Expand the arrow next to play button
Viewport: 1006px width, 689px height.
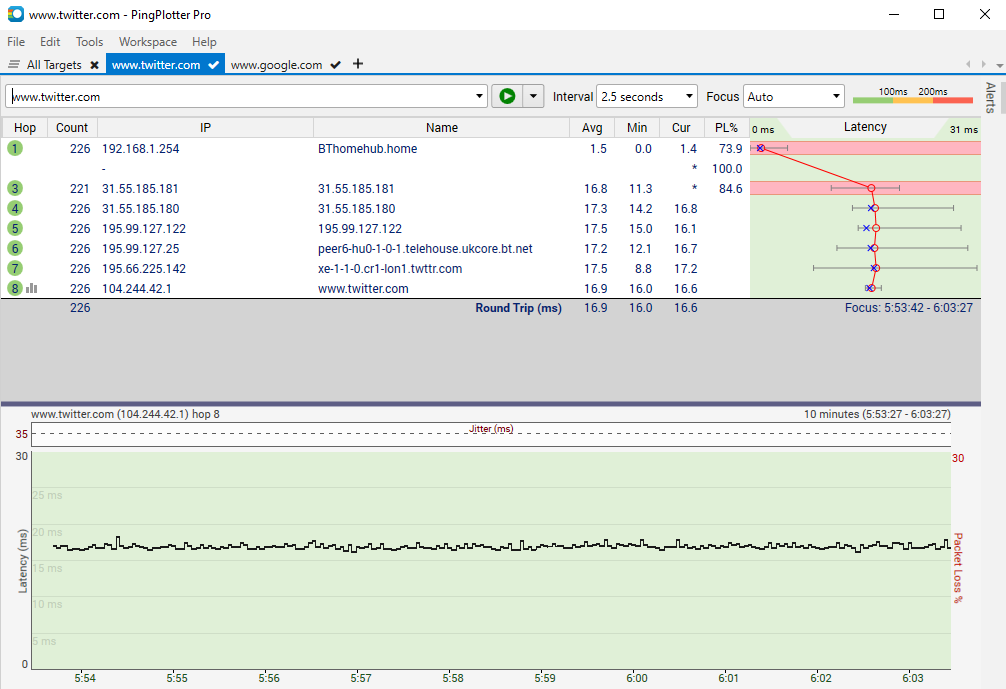click(533, 97)
